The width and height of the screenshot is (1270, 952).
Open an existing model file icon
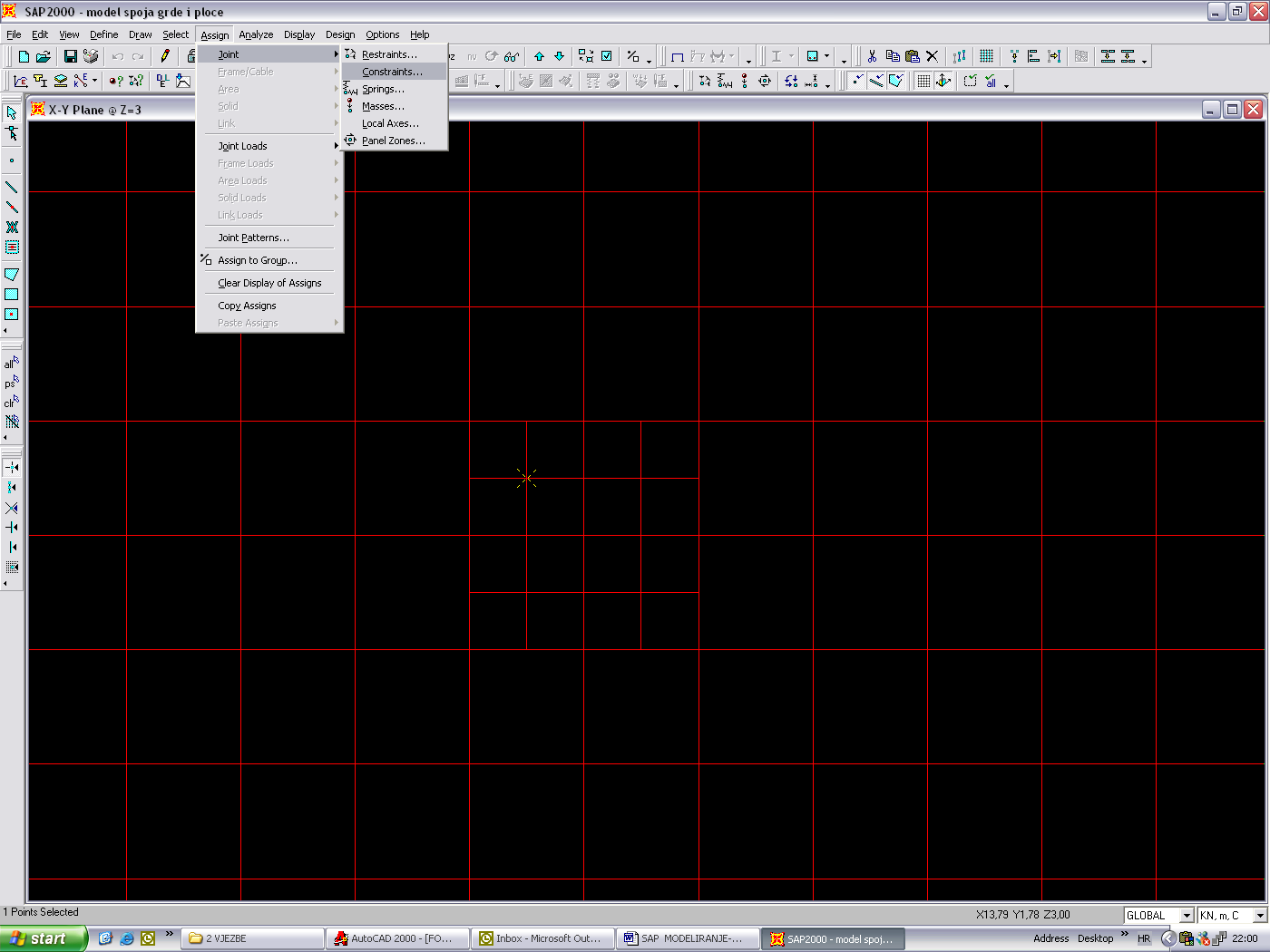coord(44,56)
